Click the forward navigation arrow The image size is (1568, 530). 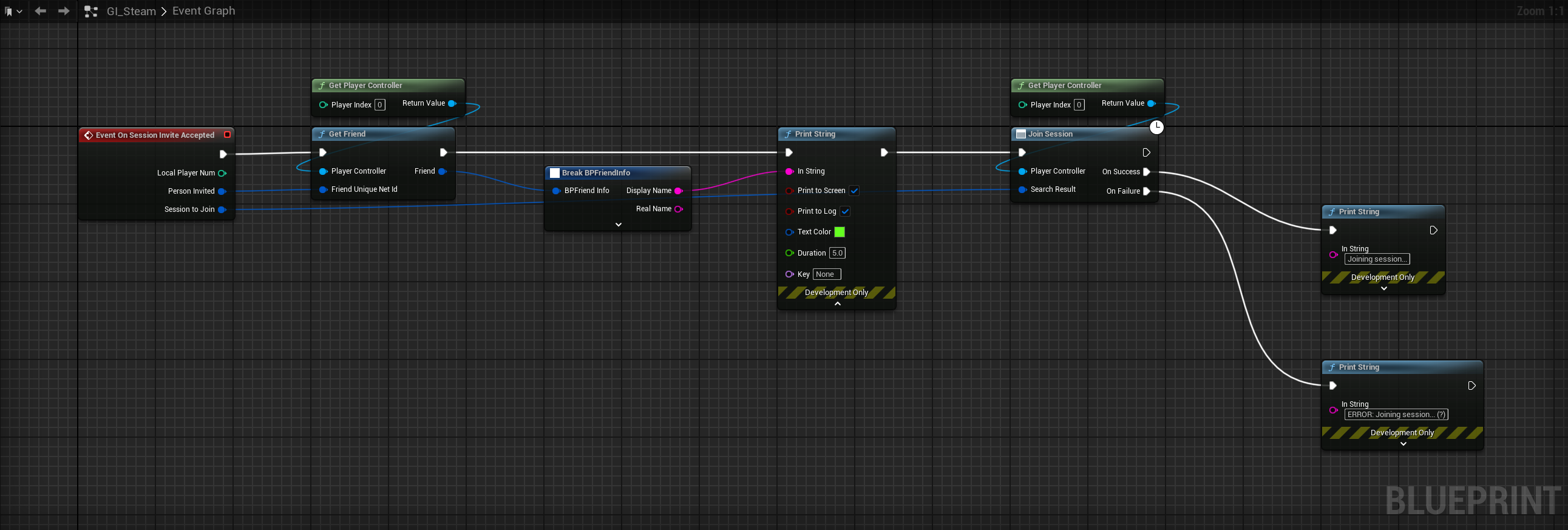pyautogui.click(x=63, y=11)
